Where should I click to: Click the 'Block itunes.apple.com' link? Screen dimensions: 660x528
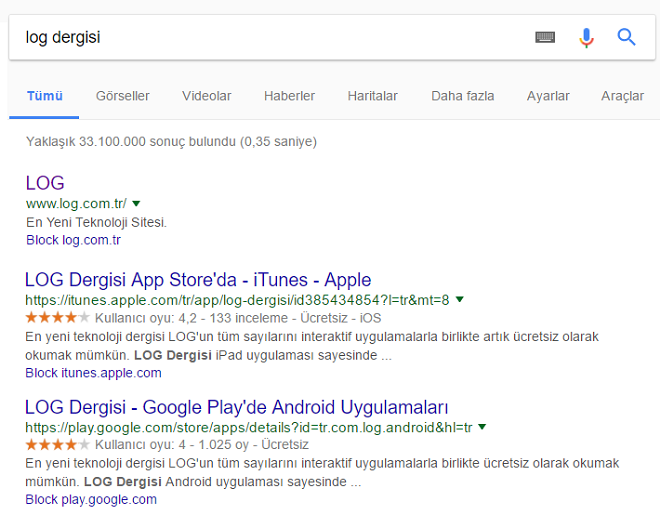pyautogui.click(x=93, y=373)
